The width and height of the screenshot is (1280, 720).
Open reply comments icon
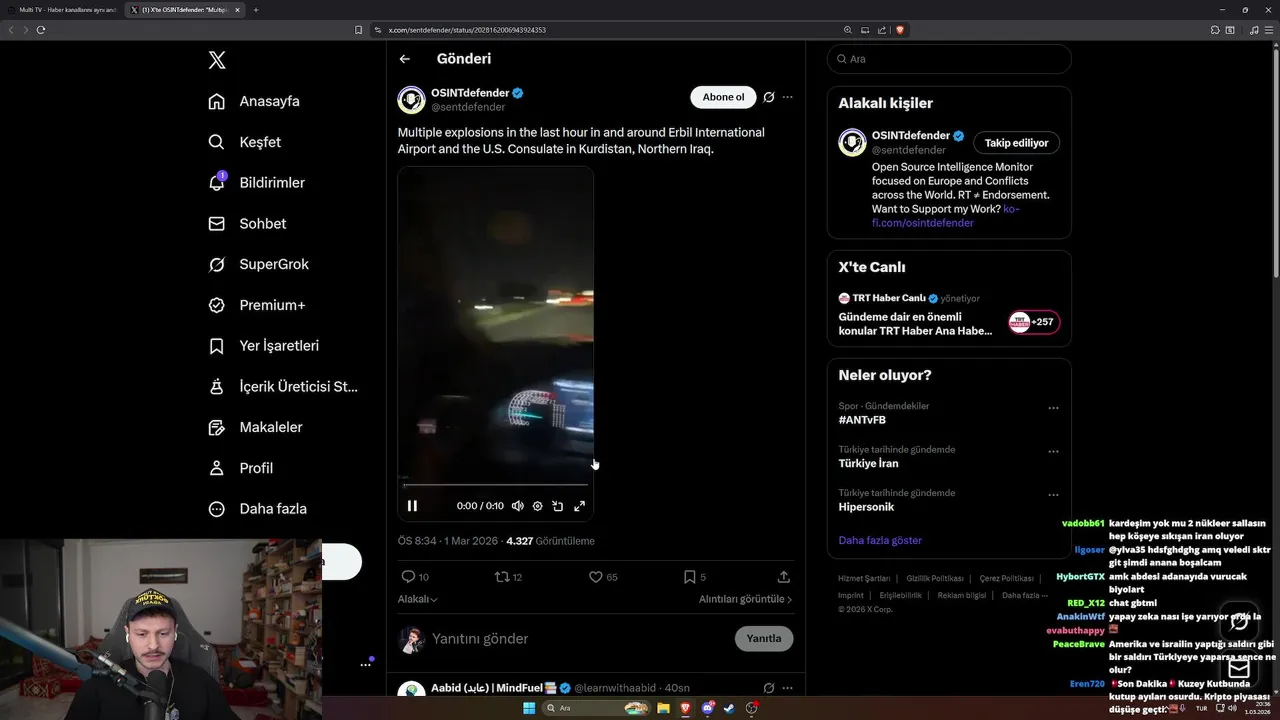pyautogui.click(x=408, y=577)
